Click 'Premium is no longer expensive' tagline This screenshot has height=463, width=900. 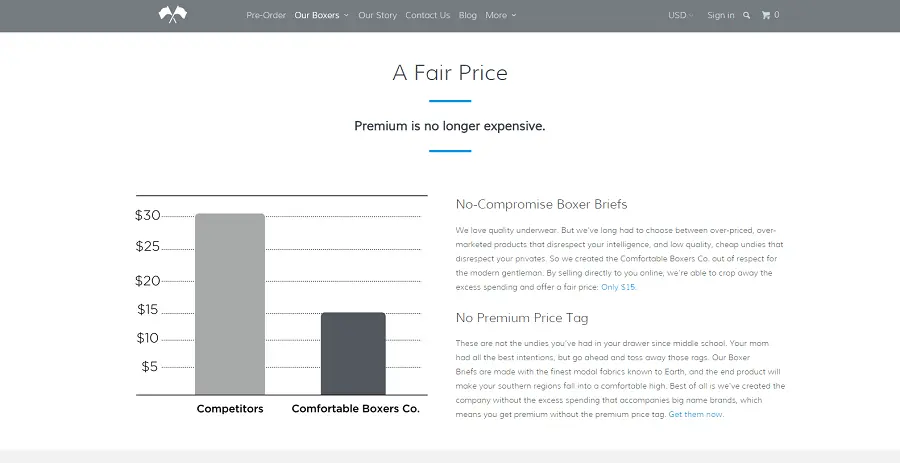[450, 126]
